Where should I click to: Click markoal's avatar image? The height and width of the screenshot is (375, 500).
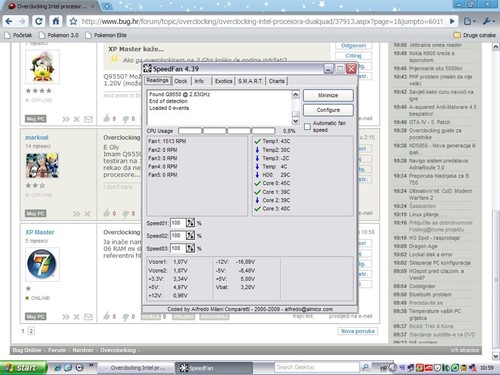point(42,166)
